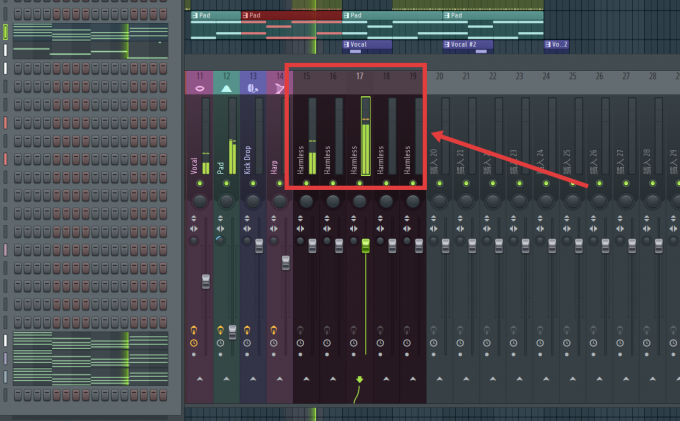Mute mixer track 21
680x421 pixels.
click(466, 183)
